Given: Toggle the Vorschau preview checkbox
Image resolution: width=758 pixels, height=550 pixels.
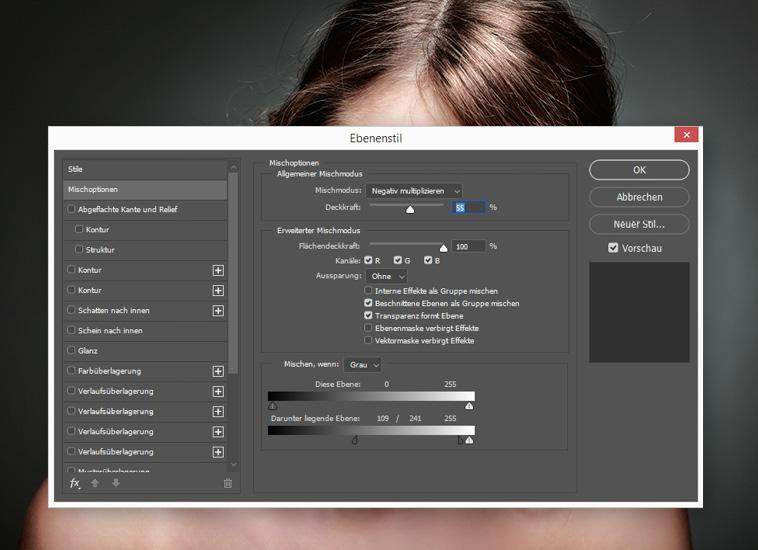Looking at the screenshot, I should 613,248.
